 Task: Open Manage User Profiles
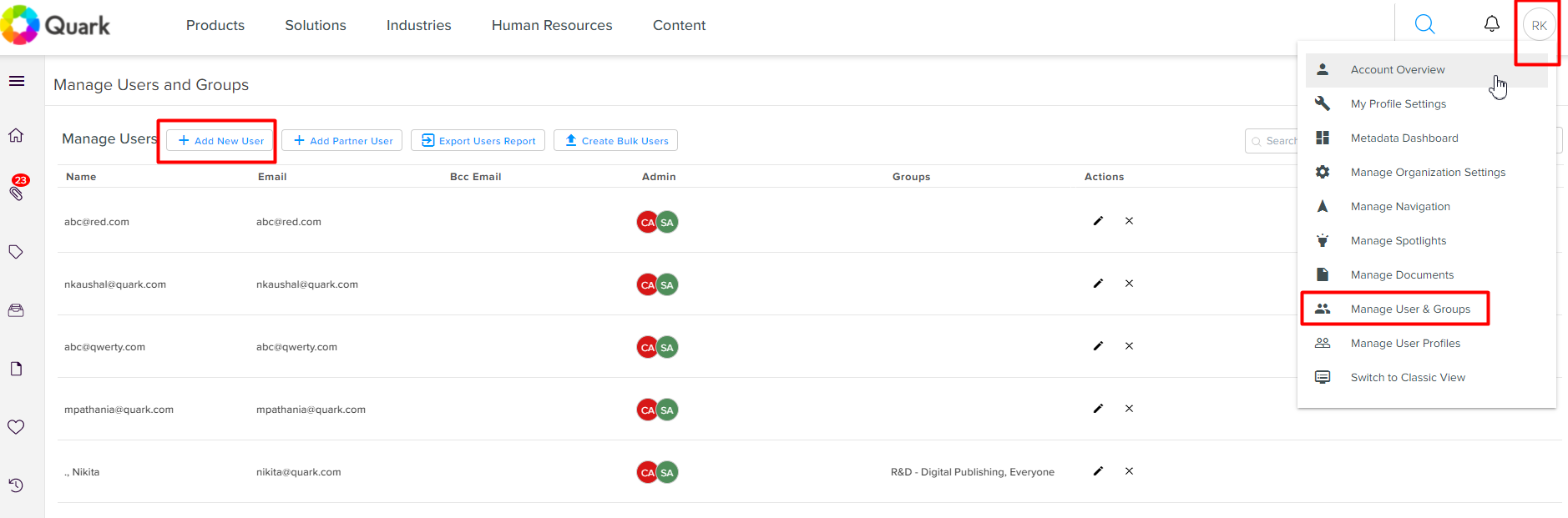point(1426,344)
